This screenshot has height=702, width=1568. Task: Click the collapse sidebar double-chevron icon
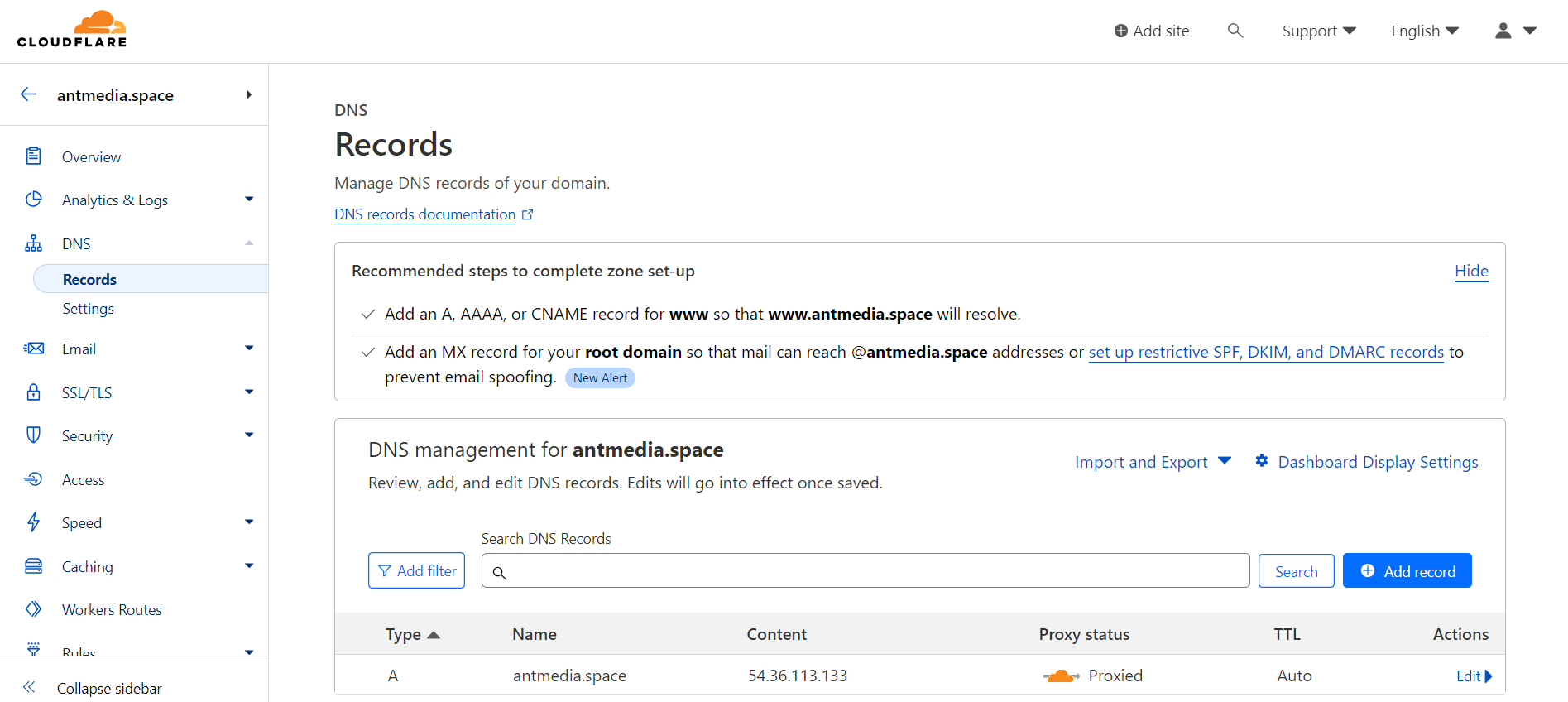point(29,687)
